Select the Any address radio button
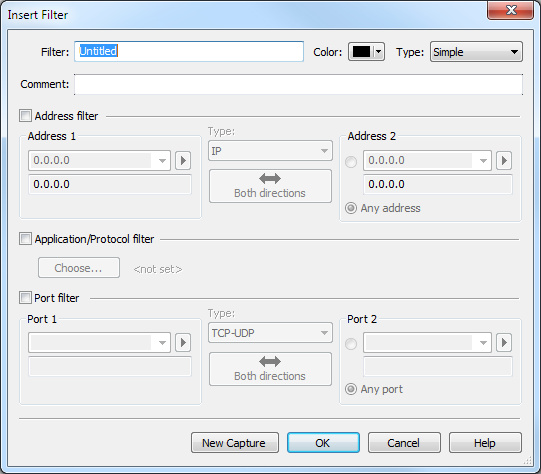 (x=351, y=208)
